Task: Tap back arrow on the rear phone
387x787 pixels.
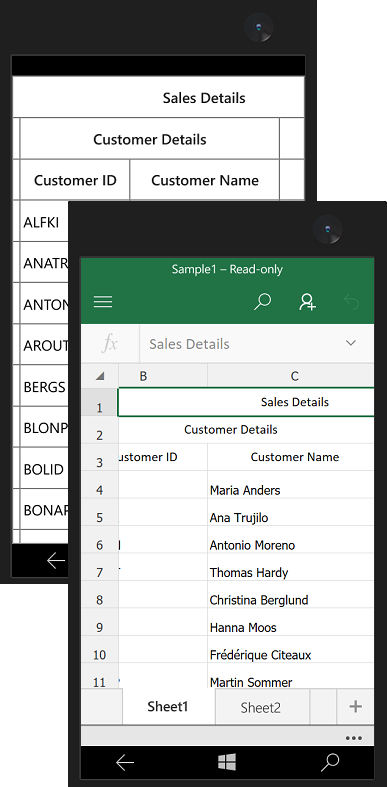Action: [56, 561]
